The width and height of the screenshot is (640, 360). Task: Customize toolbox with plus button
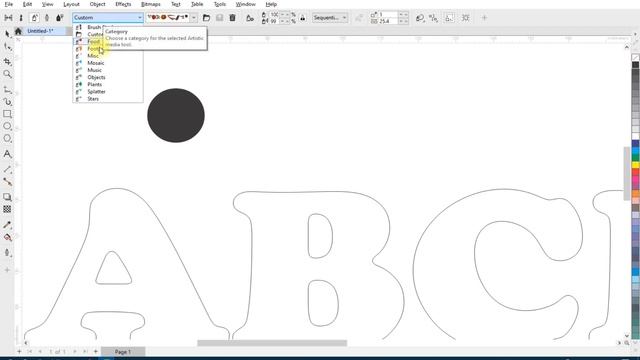point(7,270)
